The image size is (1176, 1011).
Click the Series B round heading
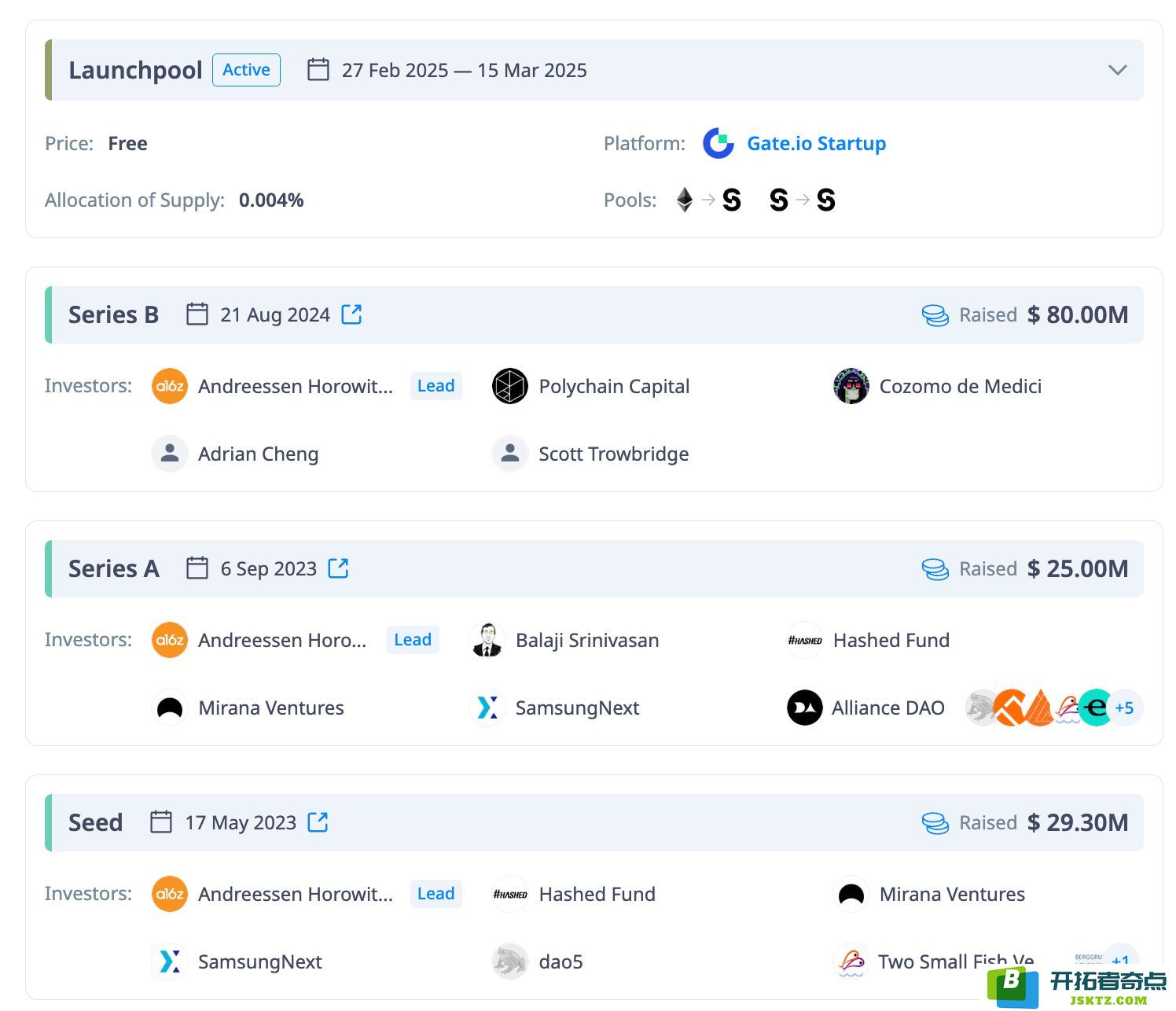pos(113,314)
